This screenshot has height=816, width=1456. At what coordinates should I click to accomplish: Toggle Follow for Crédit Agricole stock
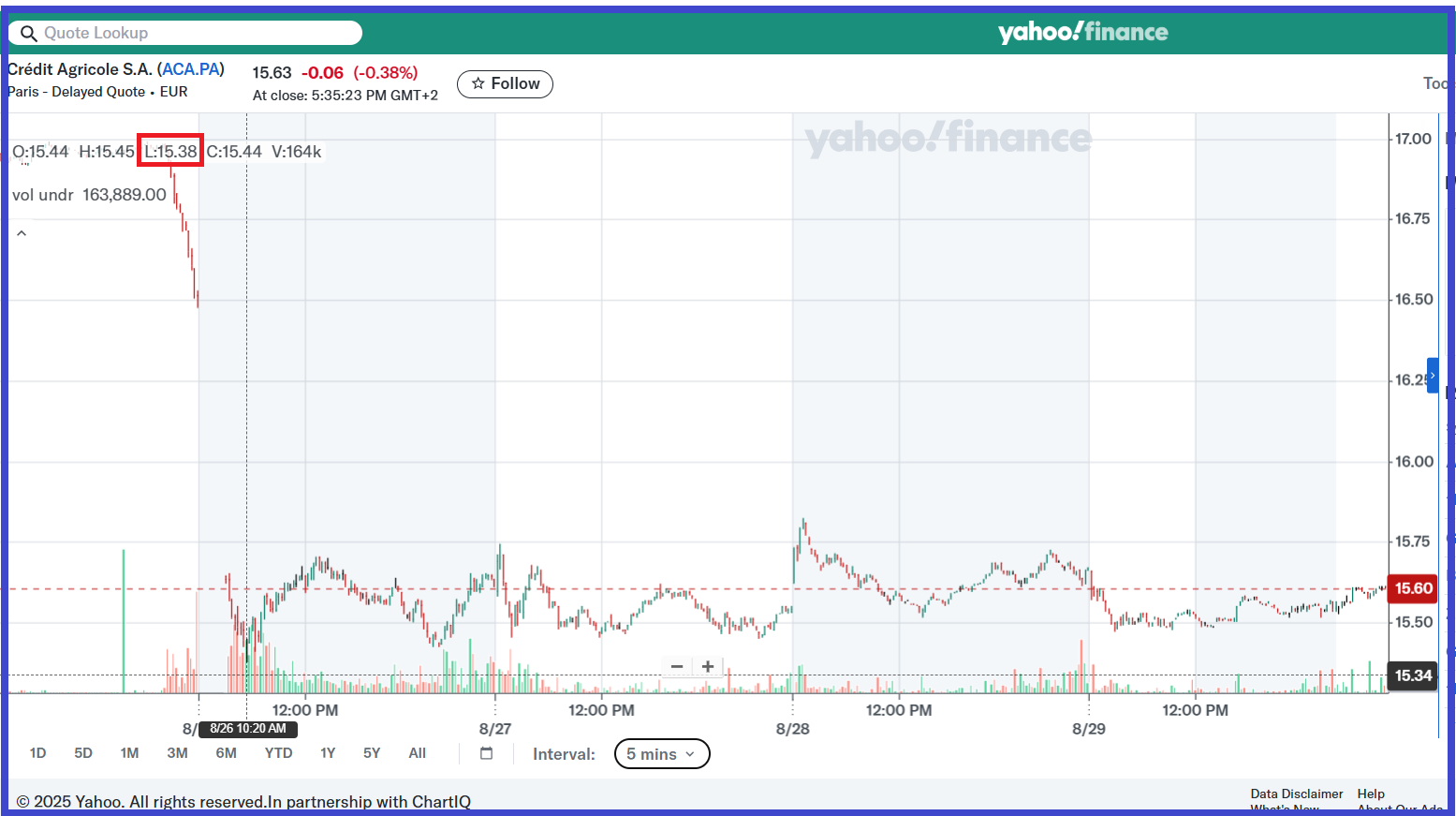(505, 83)
